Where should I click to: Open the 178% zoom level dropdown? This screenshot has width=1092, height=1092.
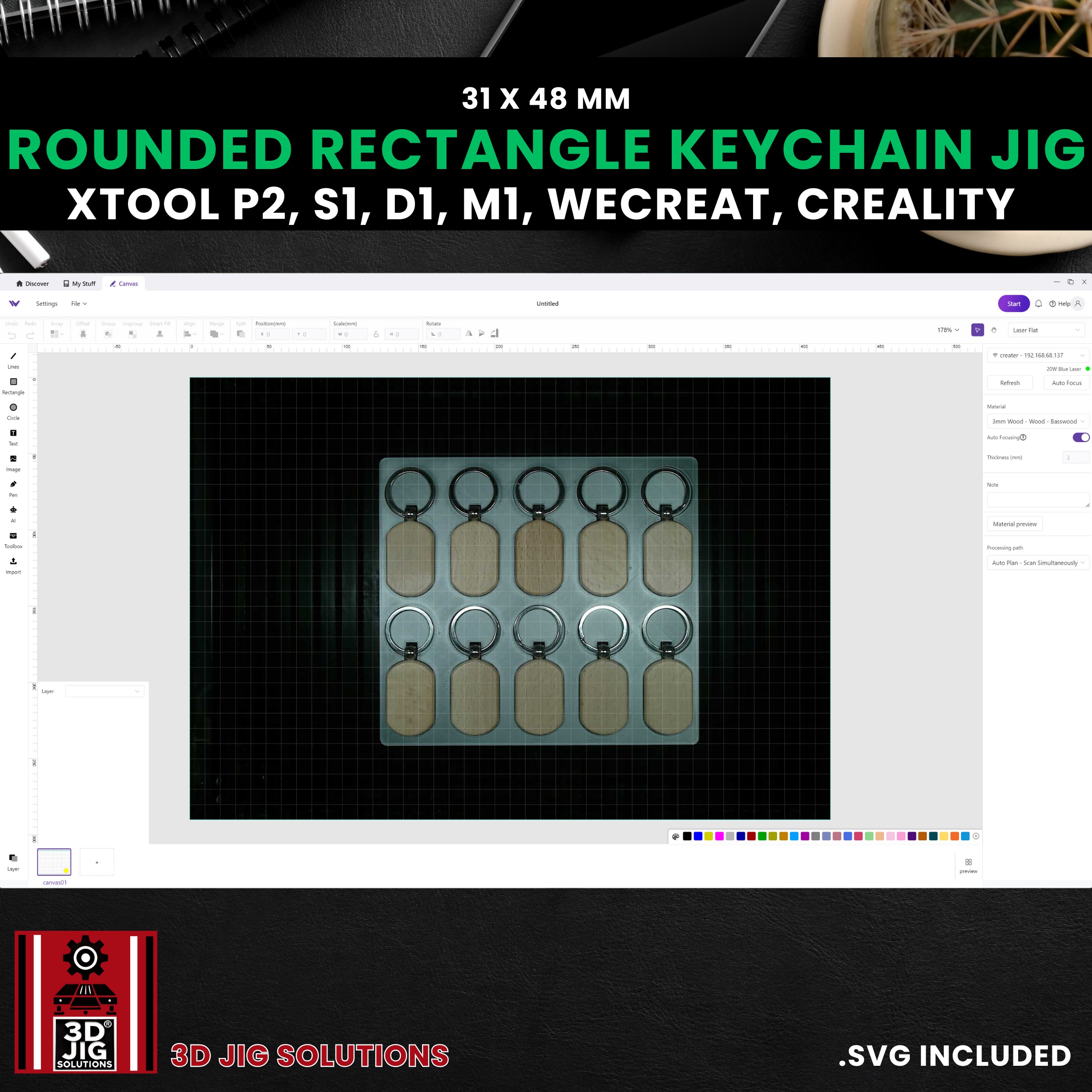coord(948,330)
